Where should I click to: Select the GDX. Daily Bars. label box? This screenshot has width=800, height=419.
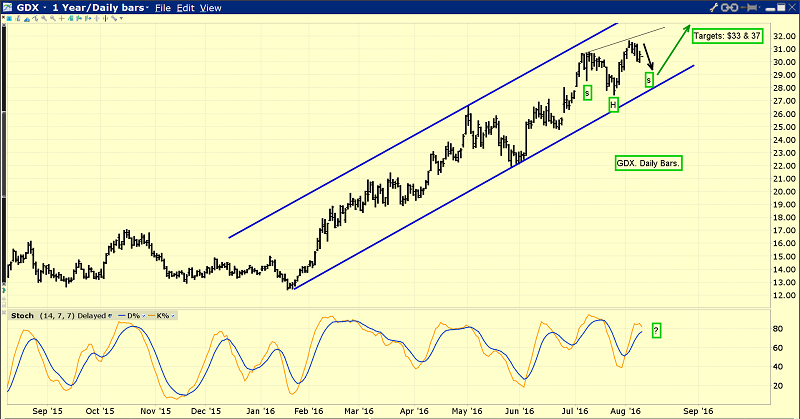point(645,162)
